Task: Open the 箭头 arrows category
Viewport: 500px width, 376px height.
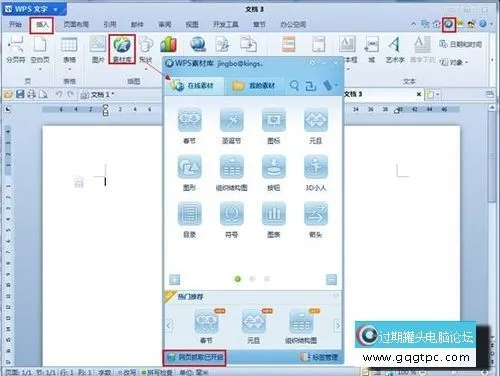Action: coord(316,220)
